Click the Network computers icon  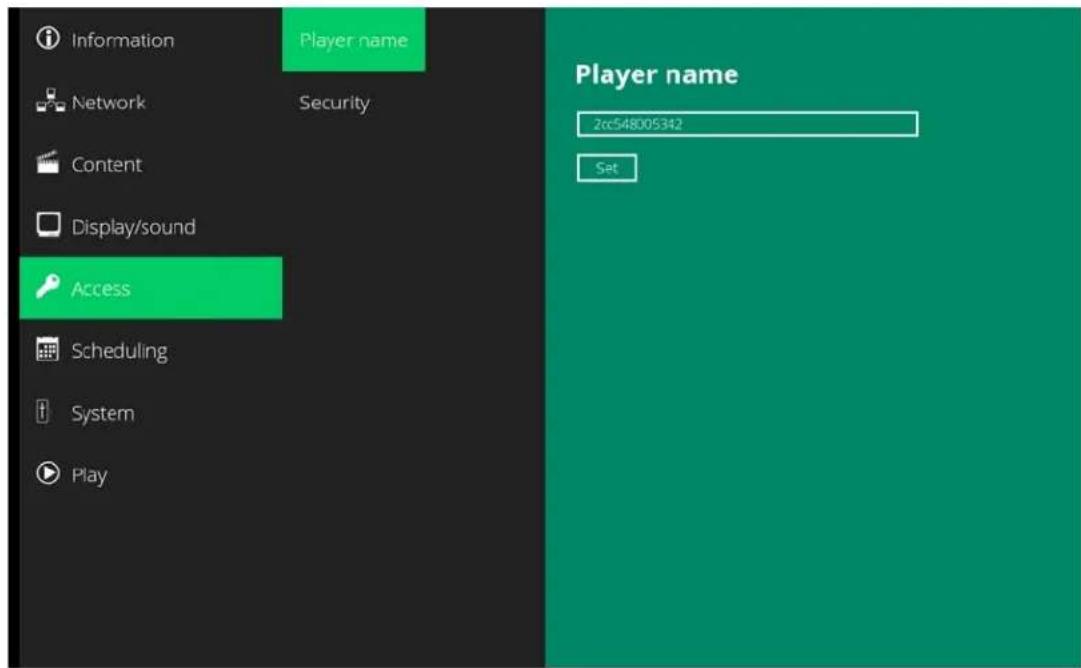(x=50, y=101)
